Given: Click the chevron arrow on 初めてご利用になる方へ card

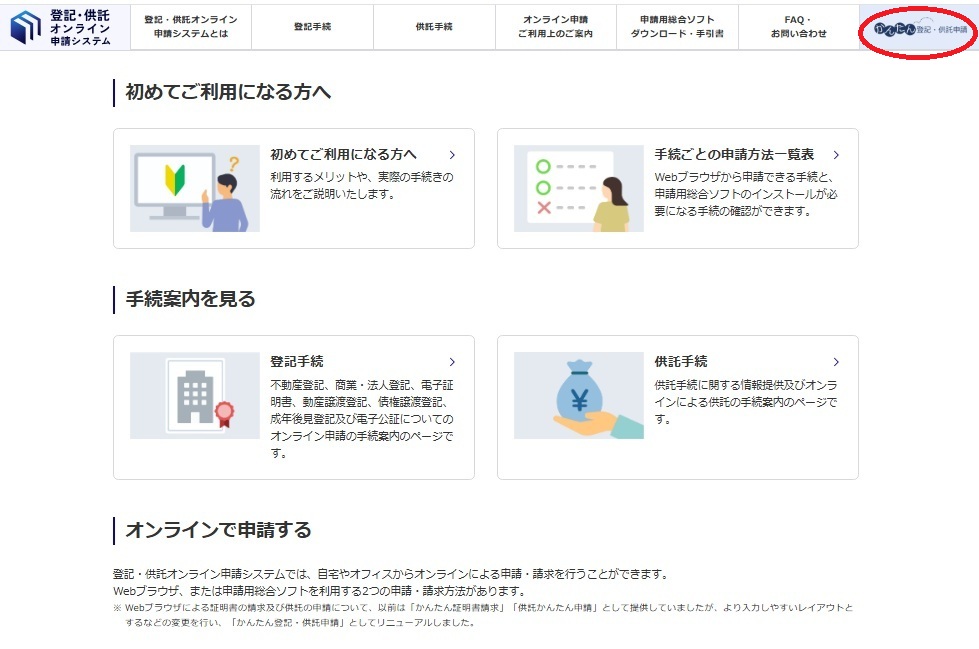Looking at the screenshot, I should point(452,156).
